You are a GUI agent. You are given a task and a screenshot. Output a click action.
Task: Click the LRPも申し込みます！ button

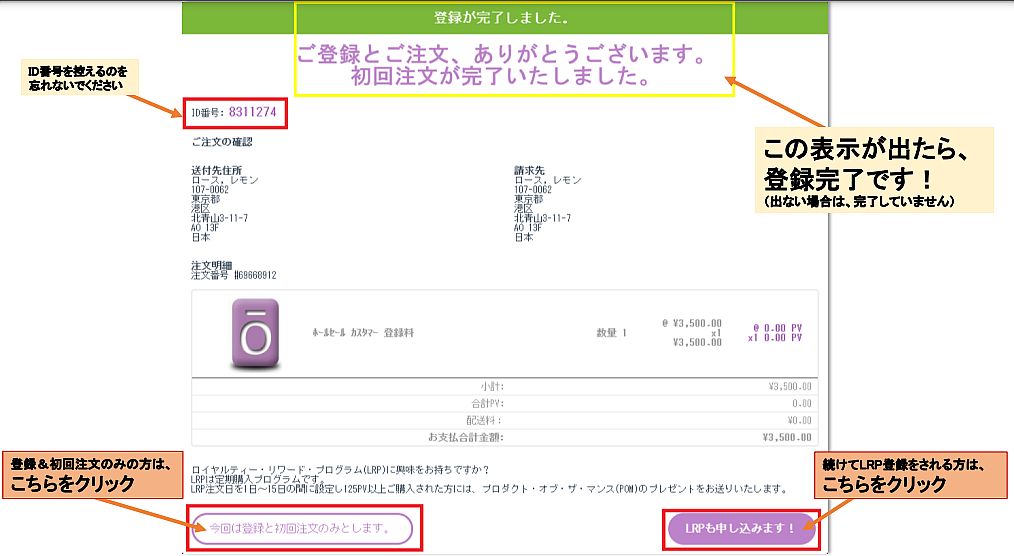click(741, 528)
